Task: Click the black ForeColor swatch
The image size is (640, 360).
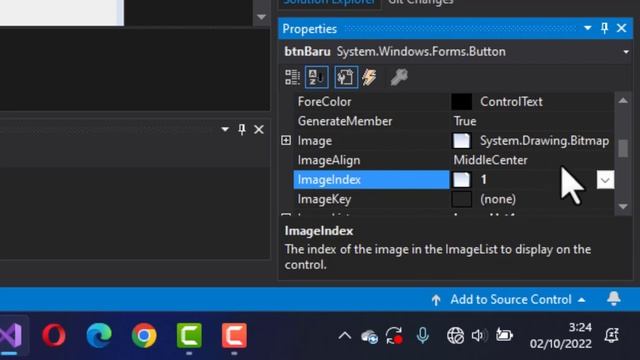Action: (462, 102)
